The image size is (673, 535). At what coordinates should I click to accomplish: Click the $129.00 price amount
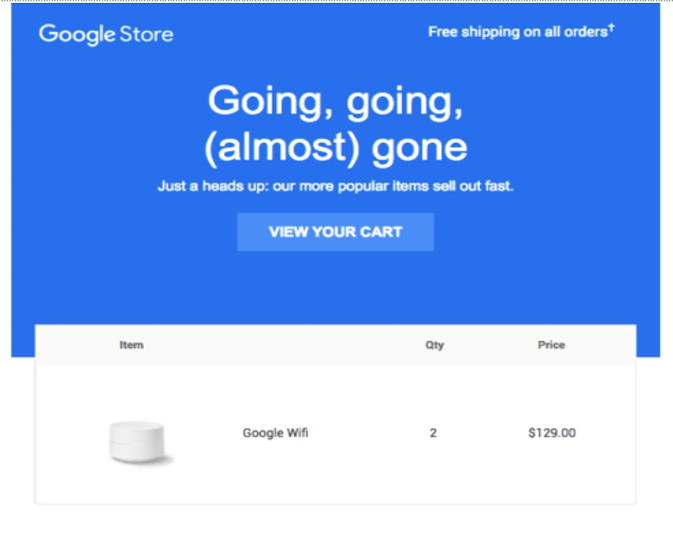point(552,433)
